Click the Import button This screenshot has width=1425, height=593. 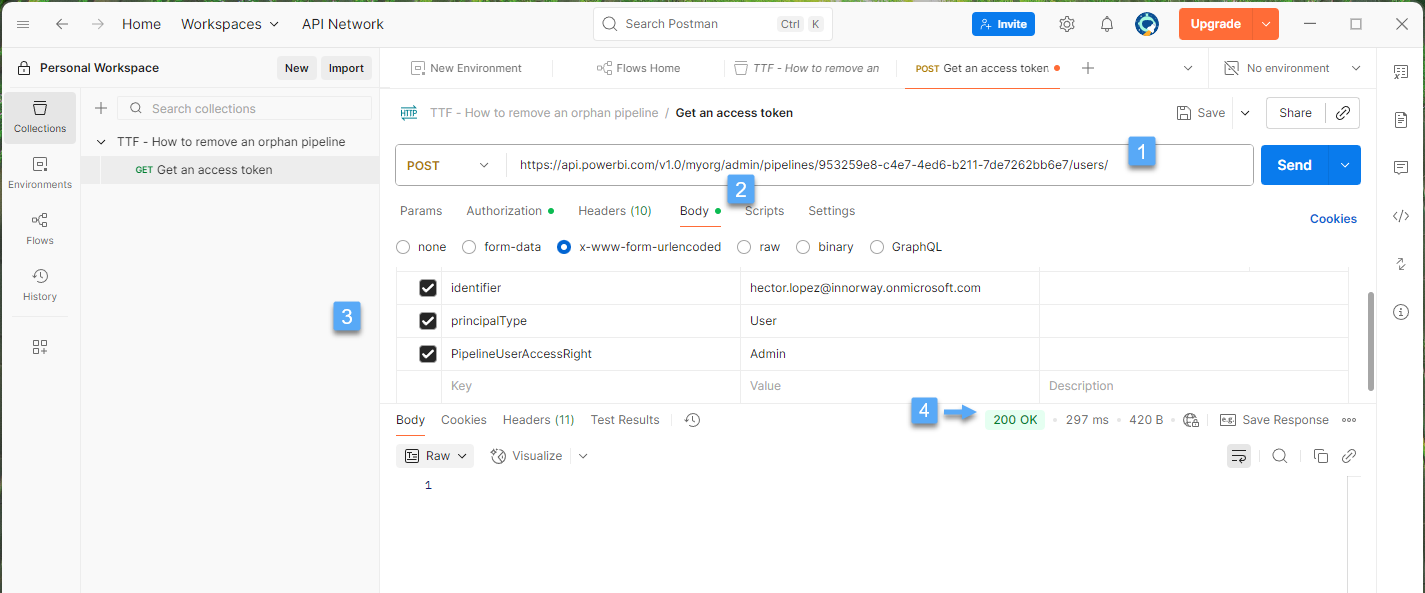(347, 68)
